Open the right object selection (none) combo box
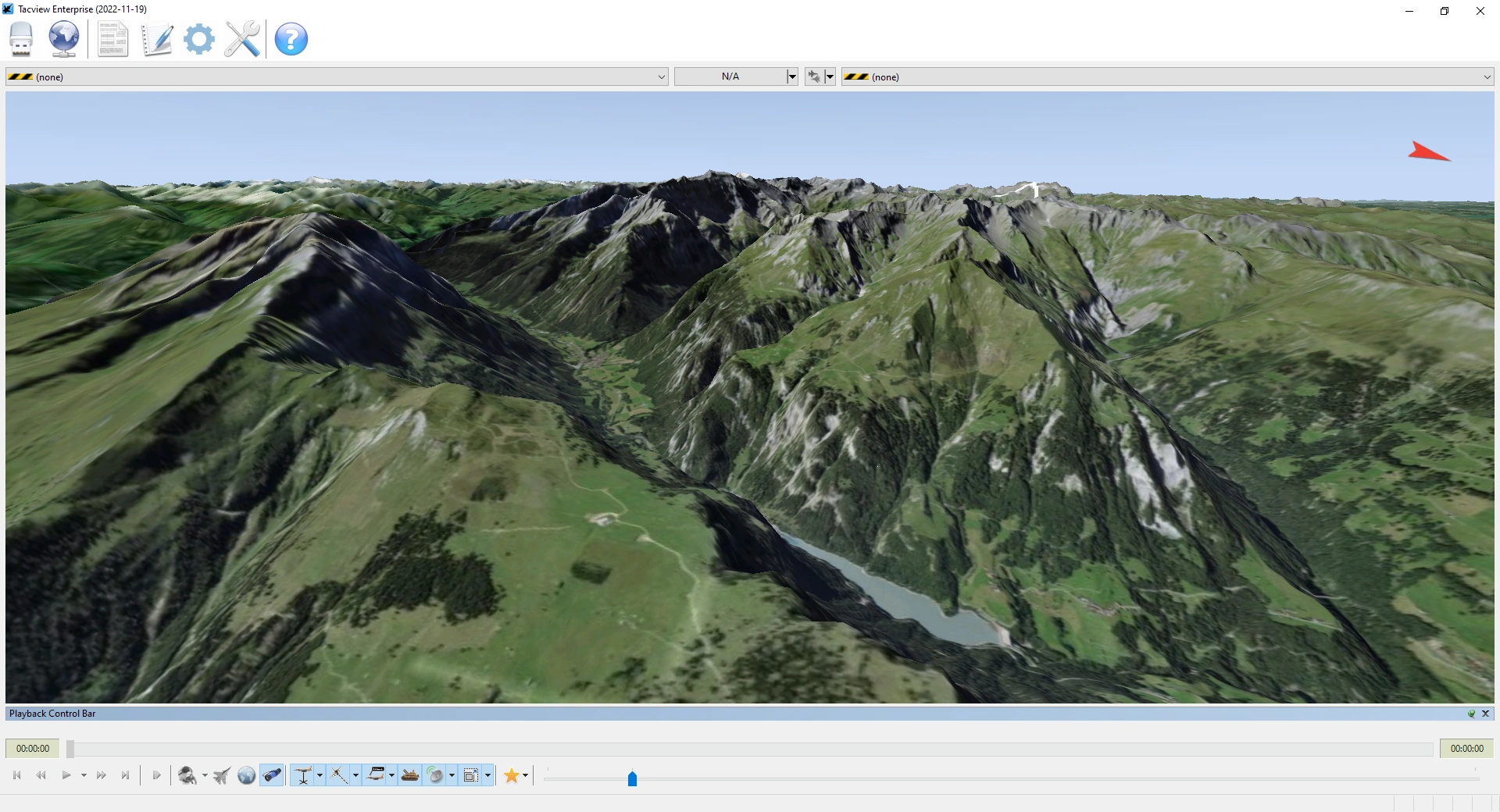The image size is (1500, 812). tap(1168, 77)
